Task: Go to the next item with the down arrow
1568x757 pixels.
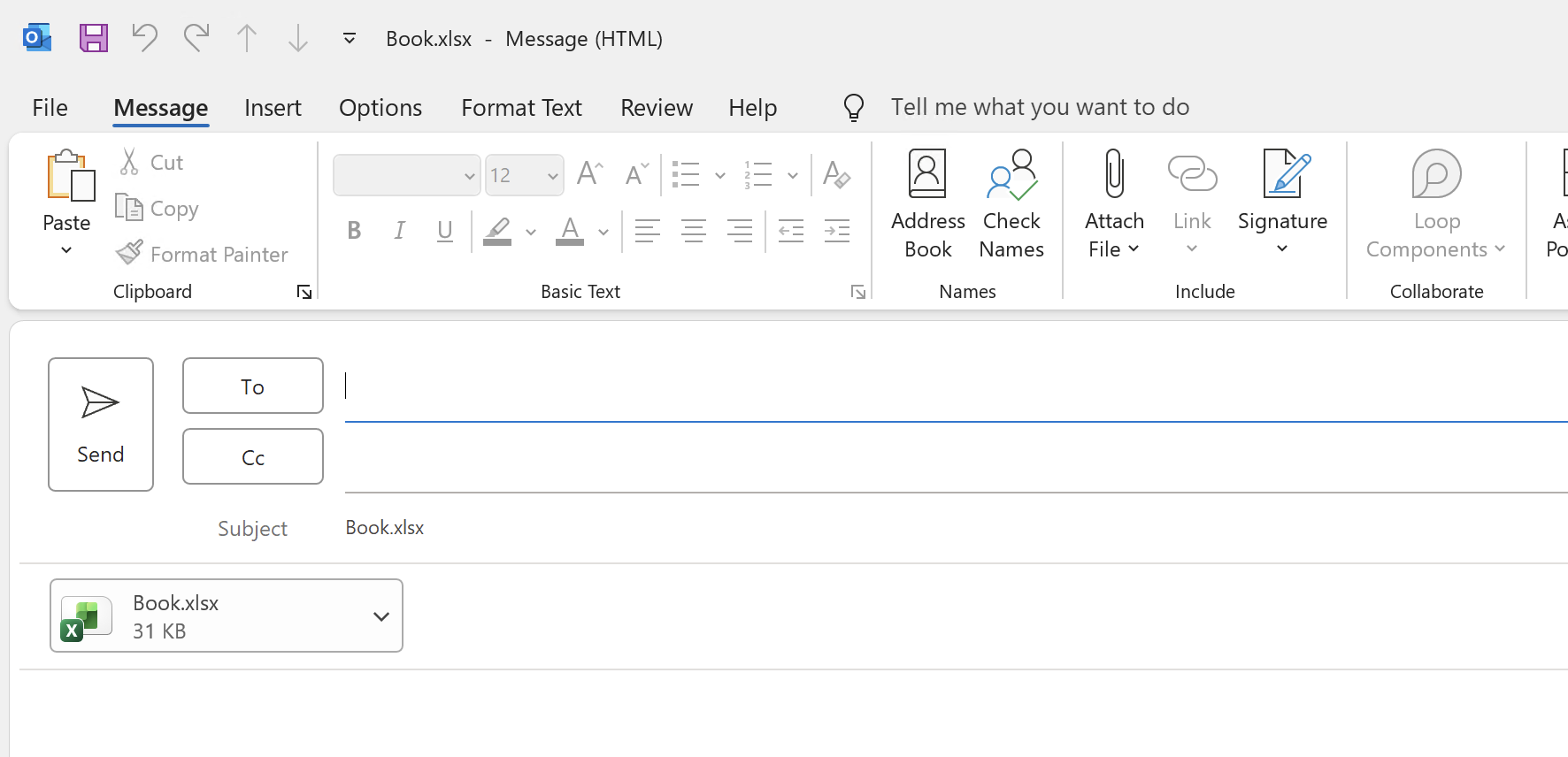Action: tap(298, 38)
